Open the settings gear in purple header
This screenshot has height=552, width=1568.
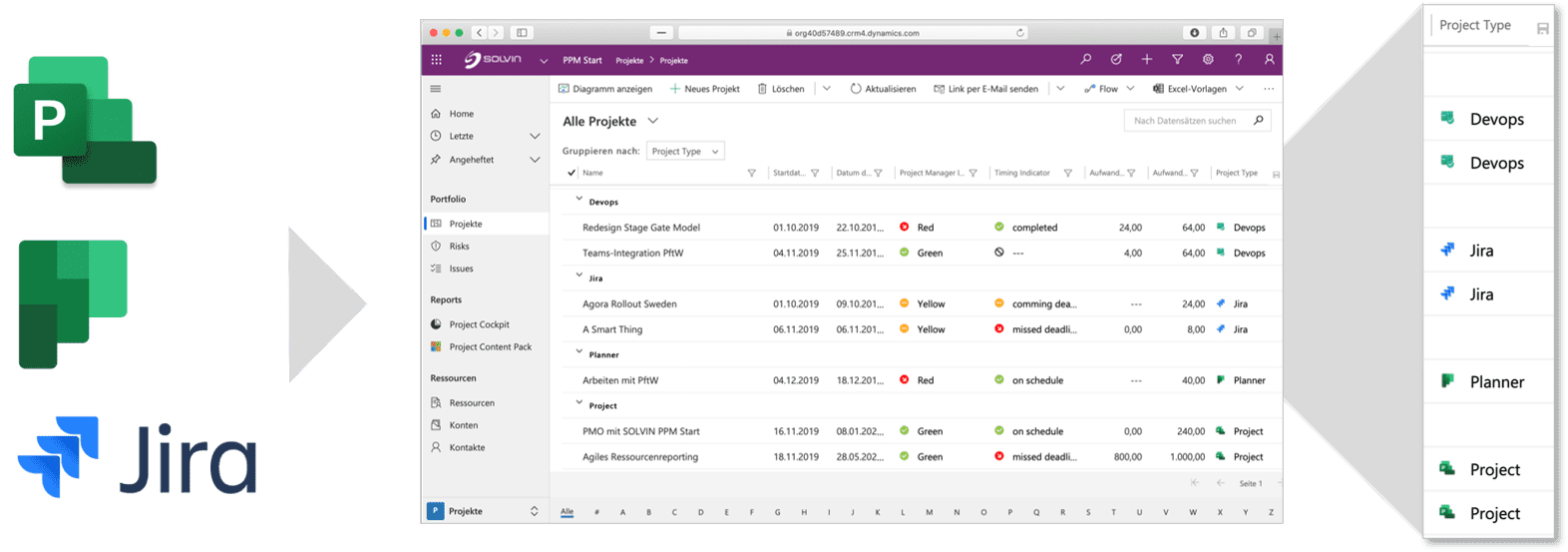(1208, 60)
